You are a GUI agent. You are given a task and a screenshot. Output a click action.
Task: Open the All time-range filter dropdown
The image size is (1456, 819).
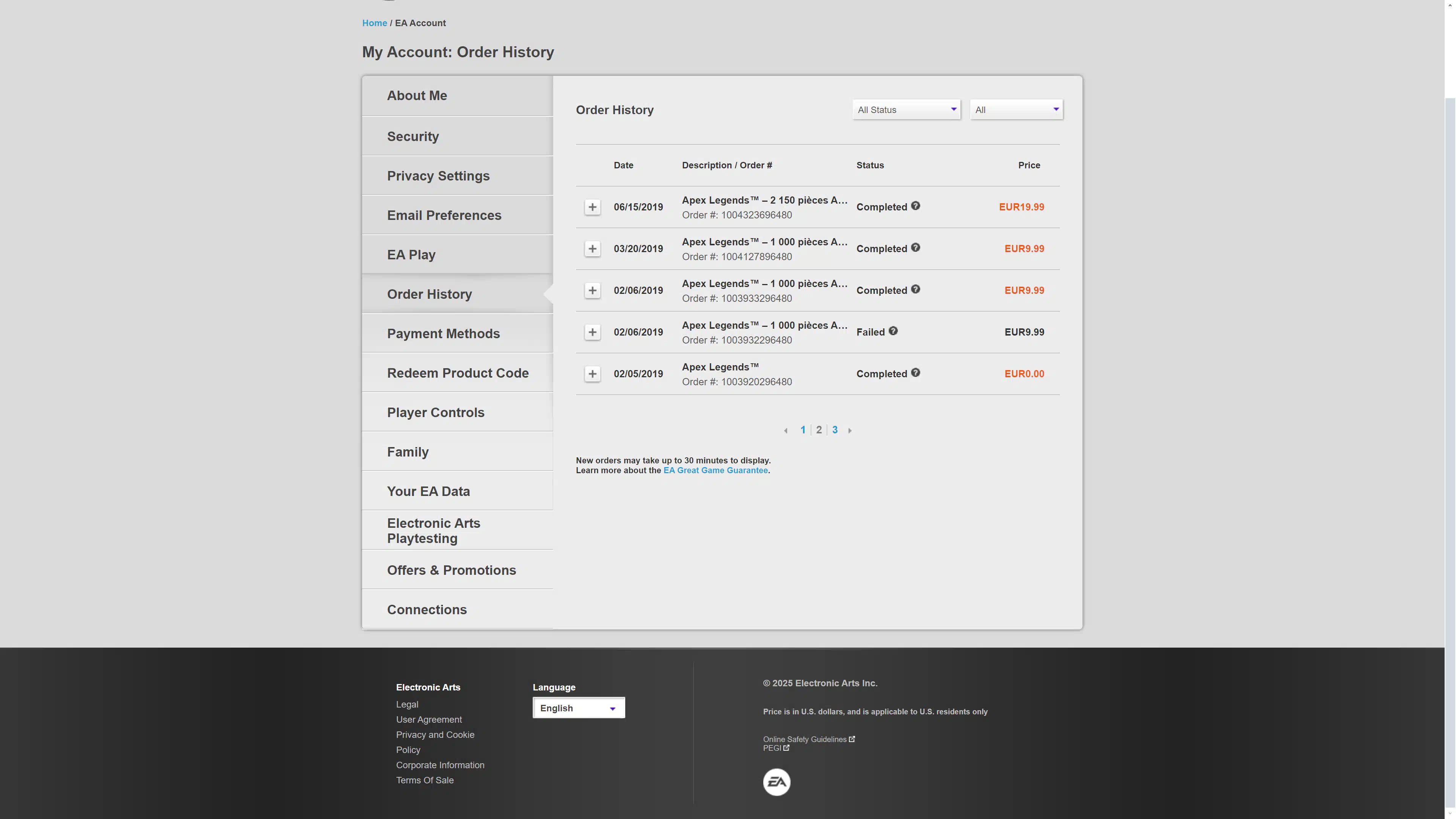(x=1016, y=110)
